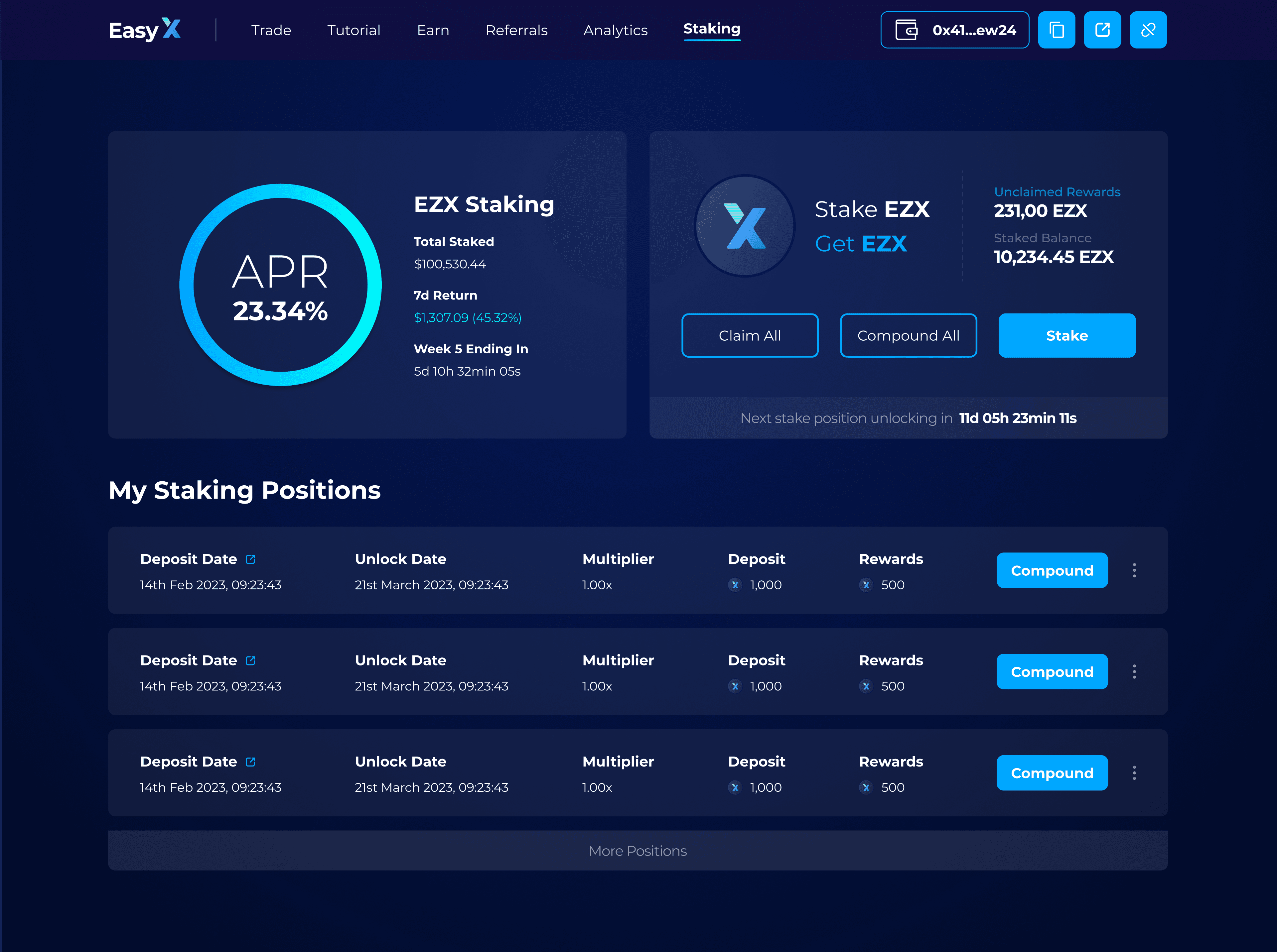
Task: Copy wallet address with the copy icon
Action: [x=1056, y=30]
